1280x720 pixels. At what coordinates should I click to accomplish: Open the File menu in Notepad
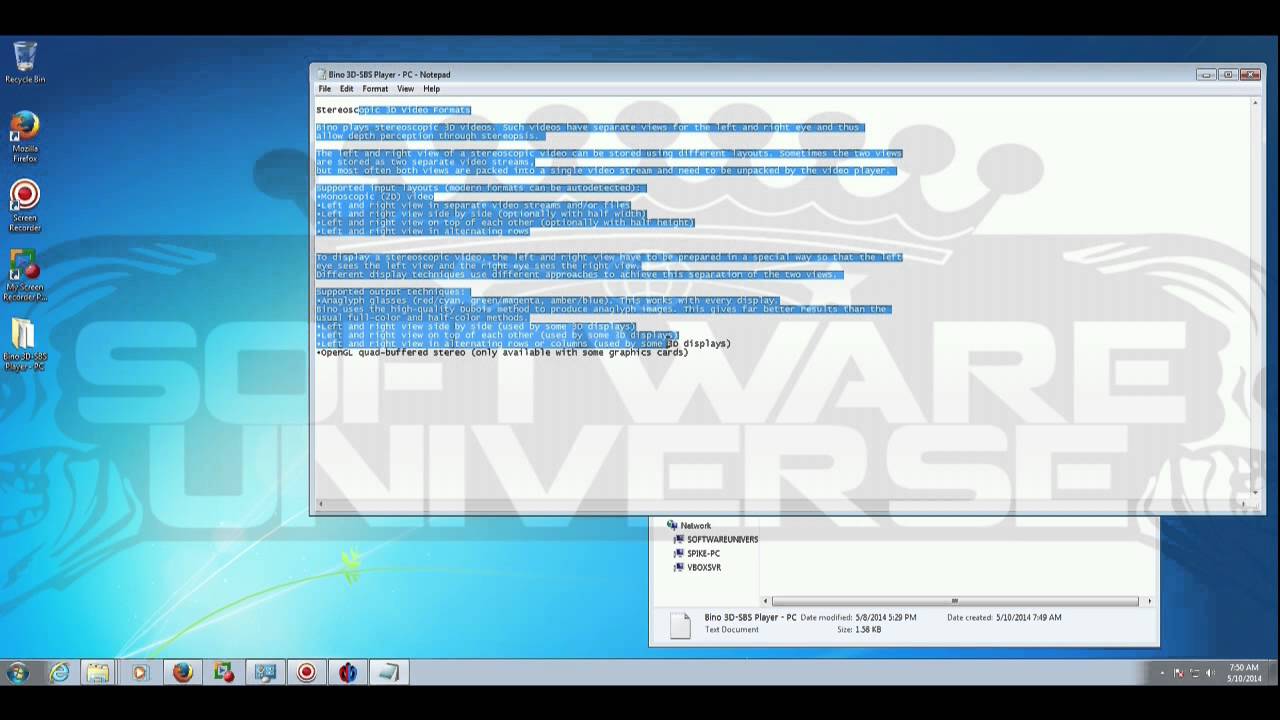(x=325, y=89)
